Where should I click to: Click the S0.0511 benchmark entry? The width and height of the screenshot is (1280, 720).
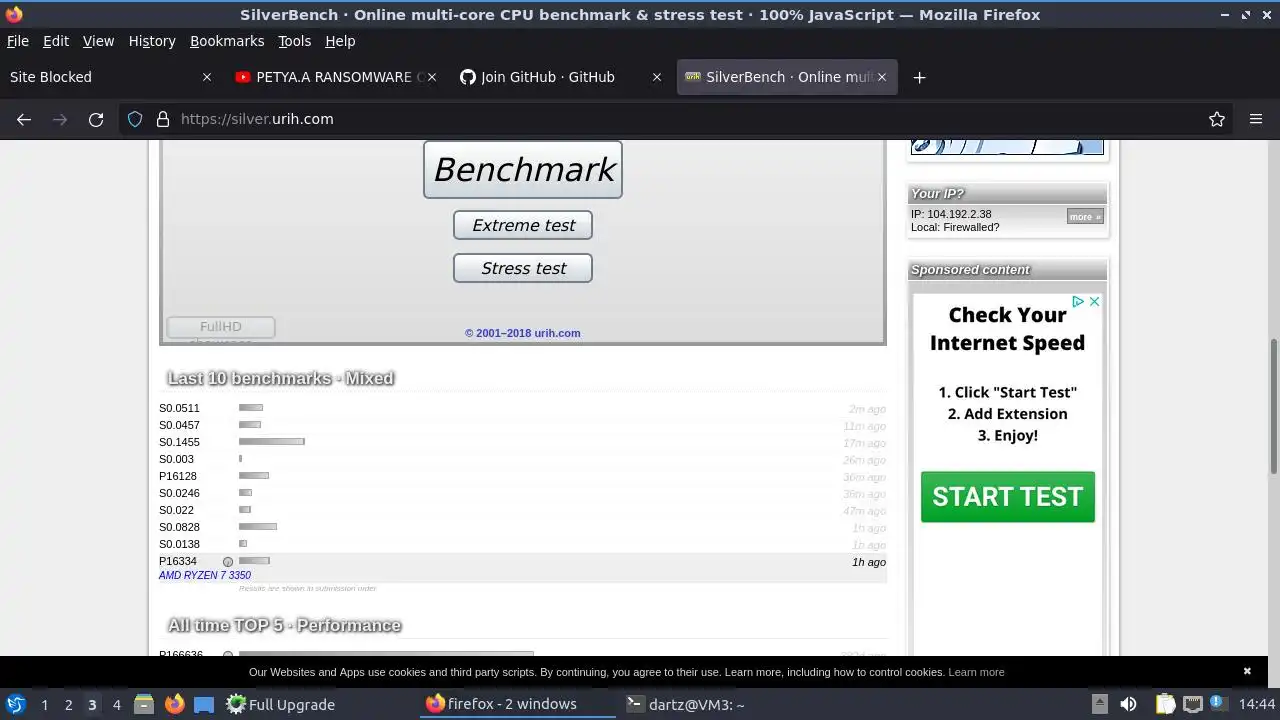[x=523, y=408]
